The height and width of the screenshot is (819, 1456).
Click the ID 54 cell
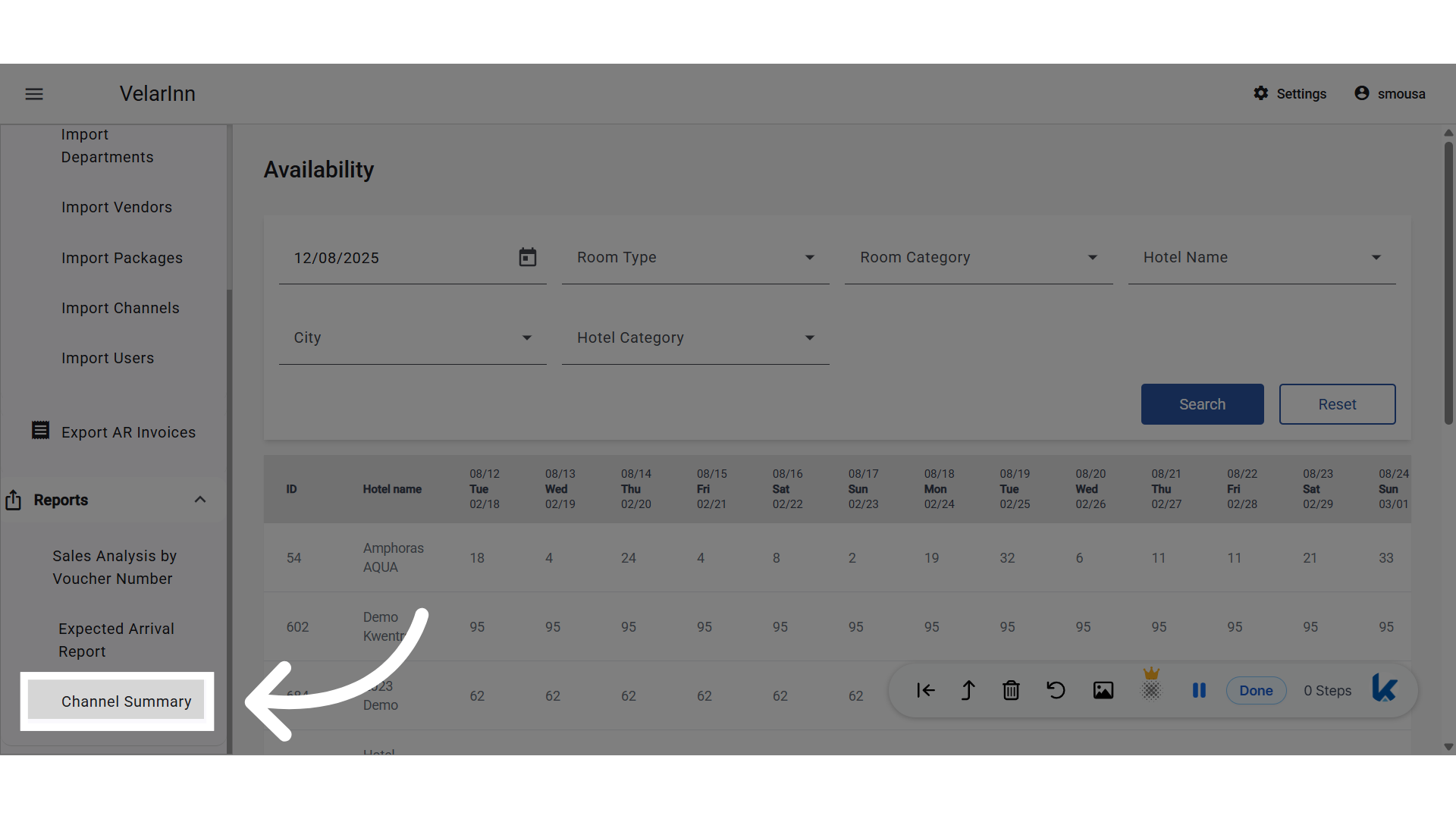point(293,558)
